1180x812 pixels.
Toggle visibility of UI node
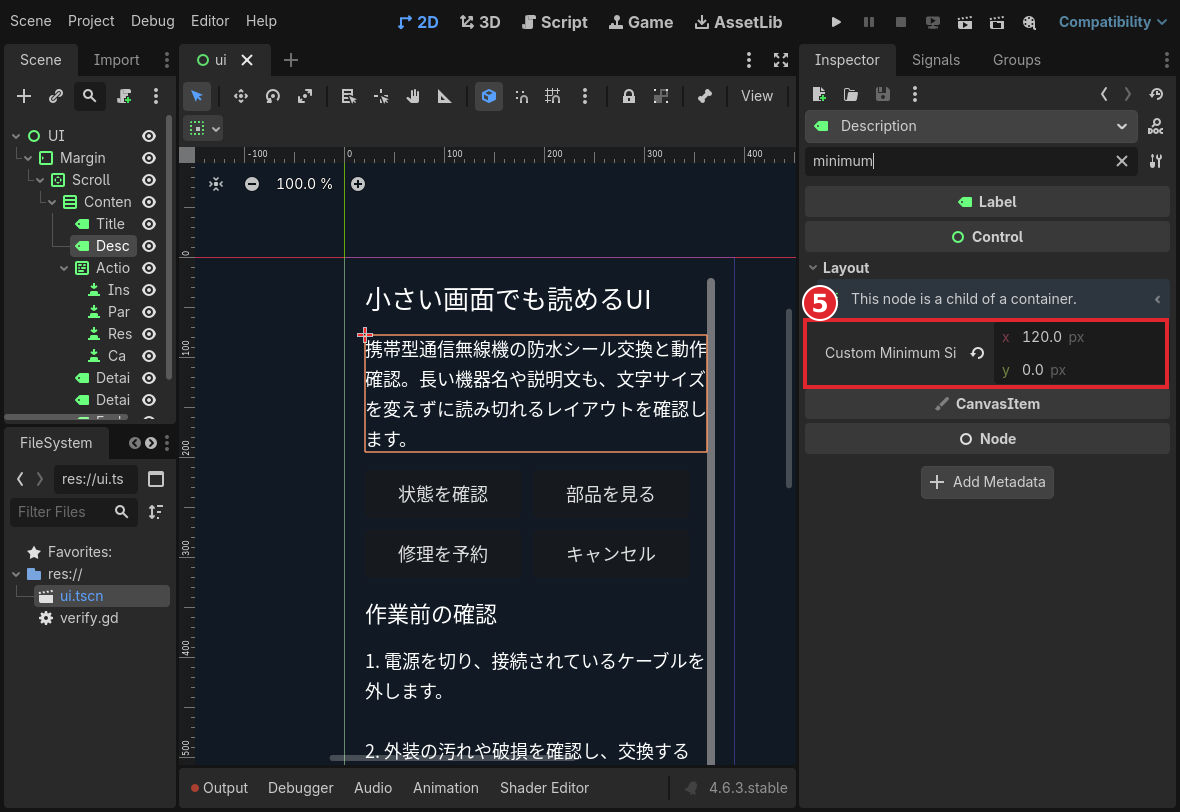[149, 135]
